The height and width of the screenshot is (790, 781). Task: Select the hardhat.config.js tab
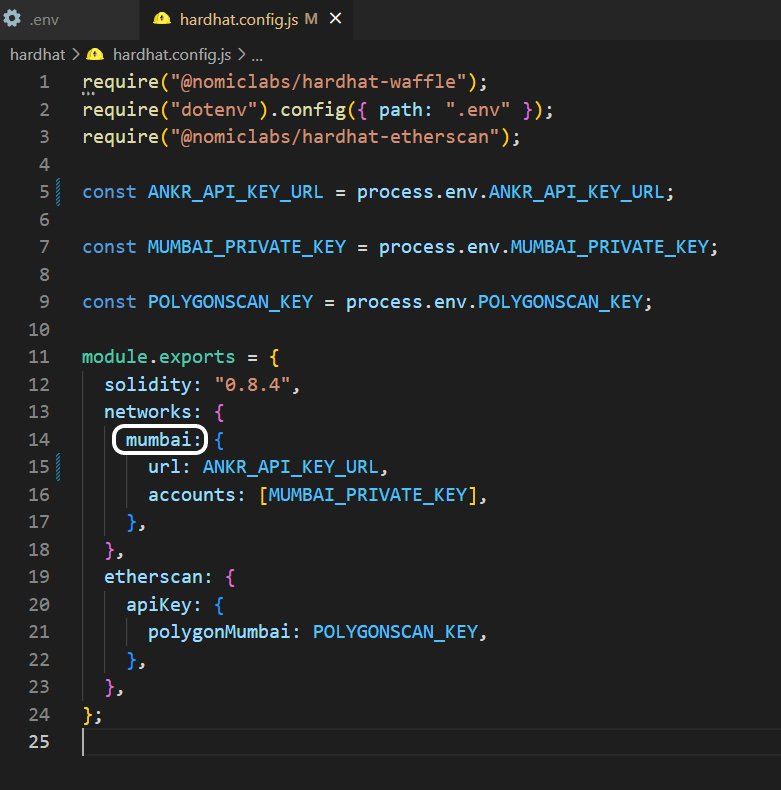pyautogui.click(x=246, y=20)
